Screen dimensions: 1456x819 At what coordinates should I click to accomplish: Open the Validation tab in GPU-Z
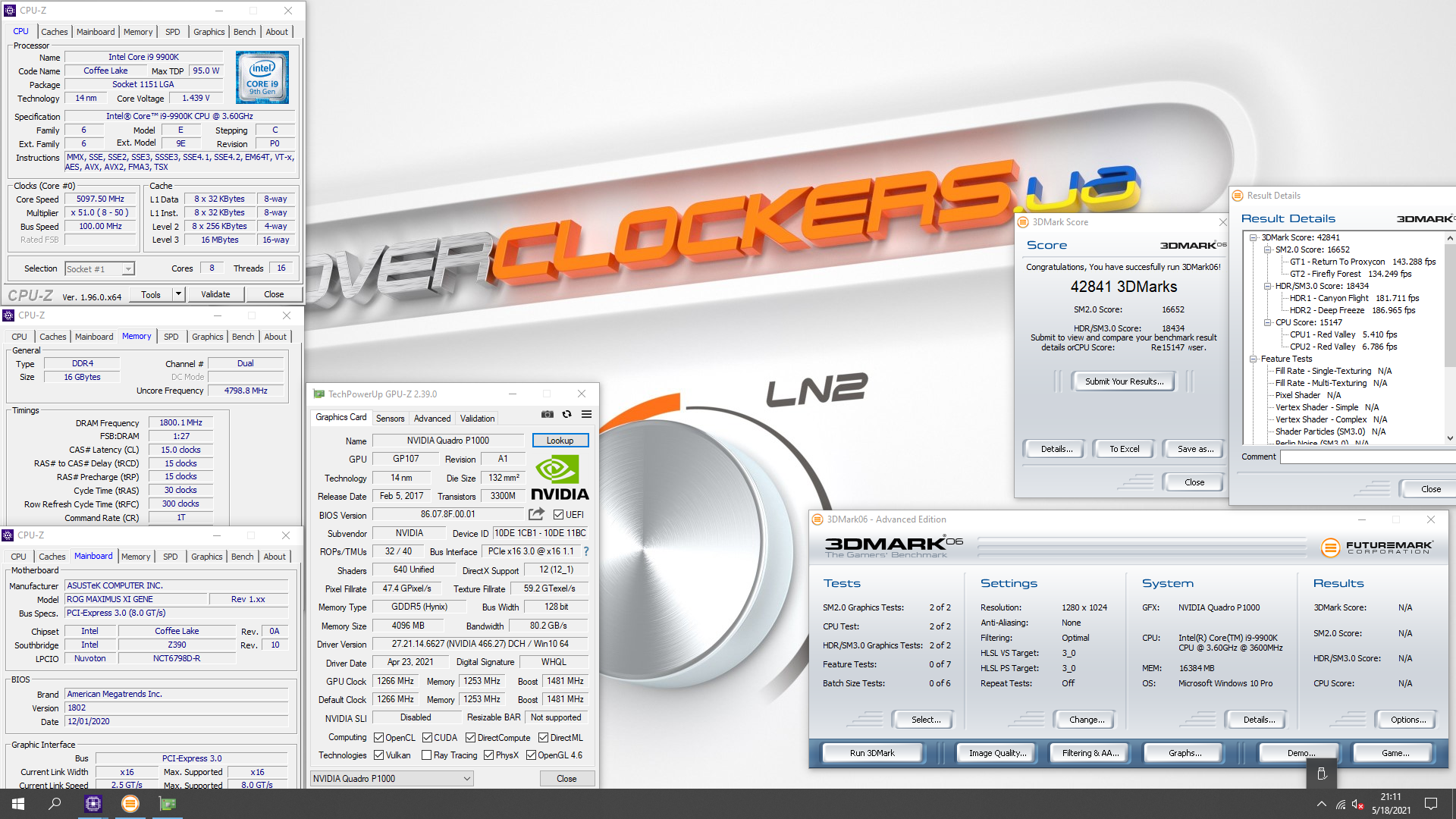click(x=477, y=419)
